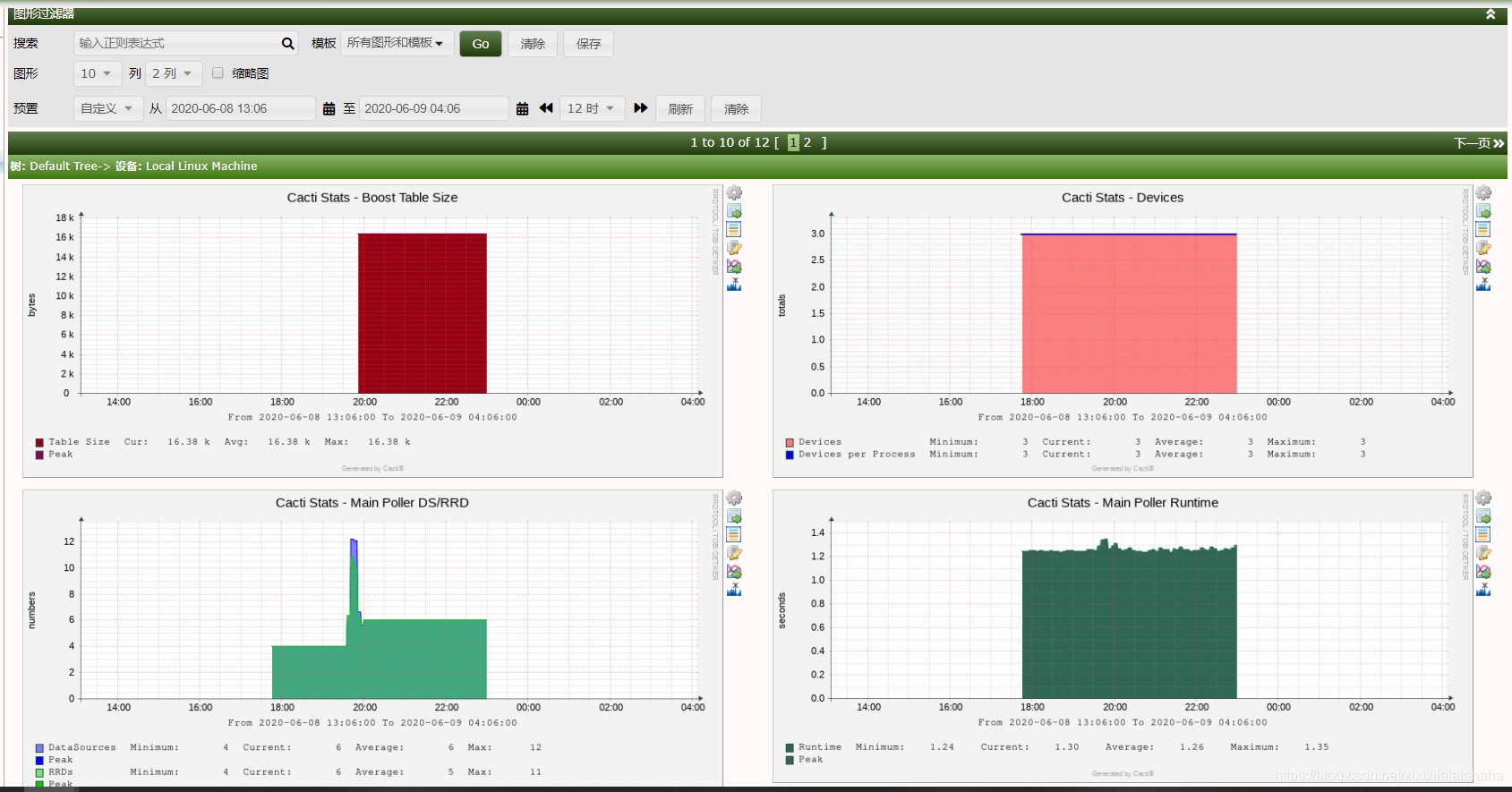Click 清除 button in the timespan row
This screenshot has width=1512, height=792.
tap(737, 109)
